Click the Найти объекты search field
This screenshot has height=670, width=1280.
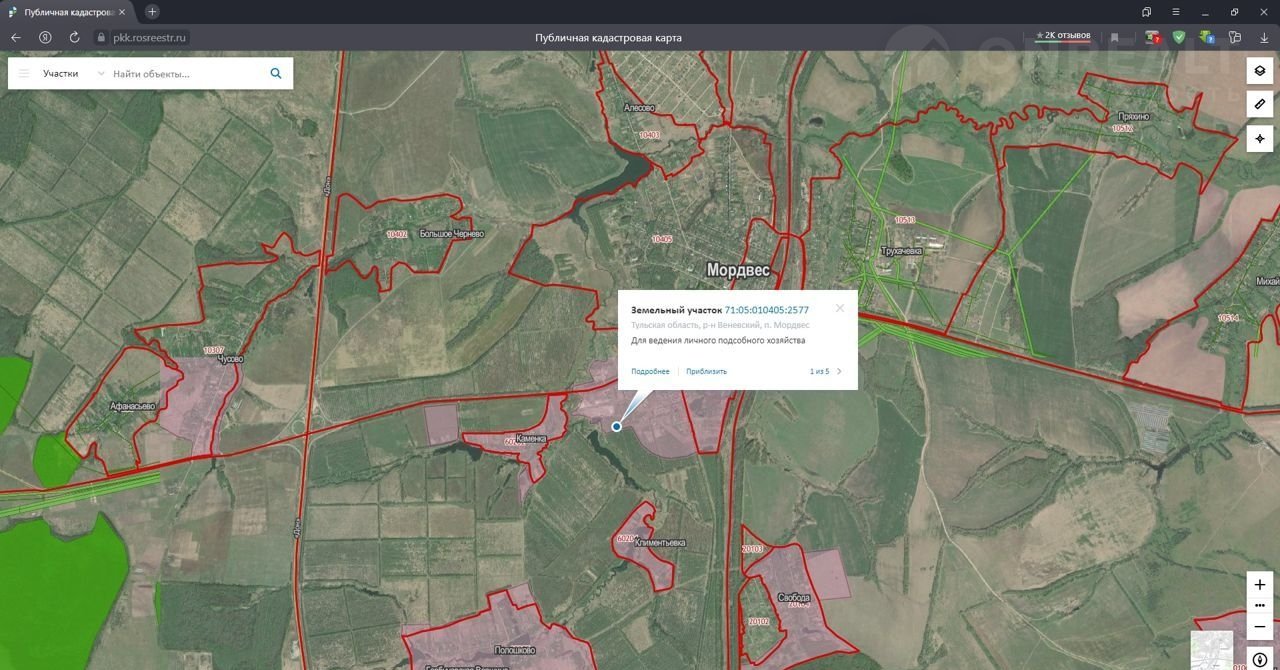point(185,73)
